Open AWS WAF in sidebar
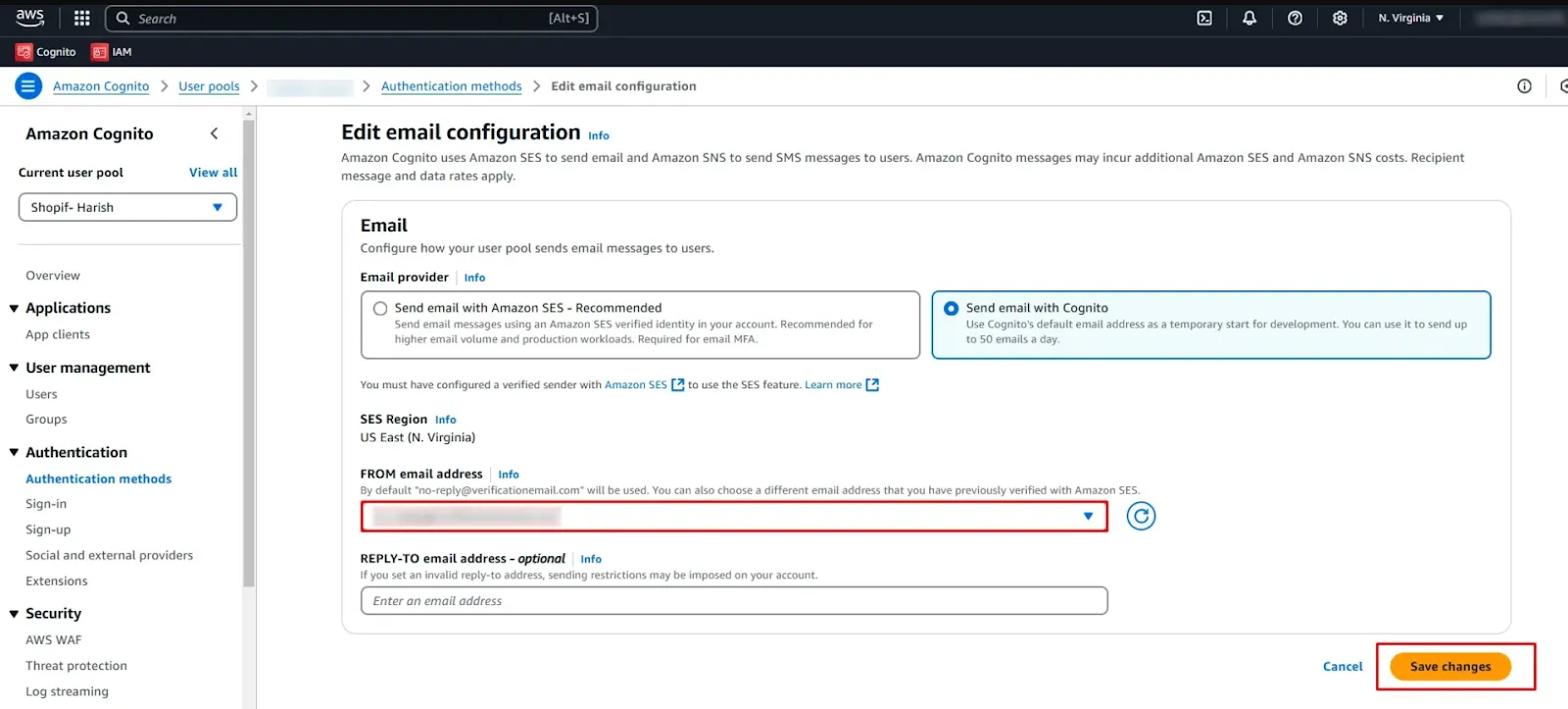This screenshot has height=709, width=1568. click(x=54, y=639)
